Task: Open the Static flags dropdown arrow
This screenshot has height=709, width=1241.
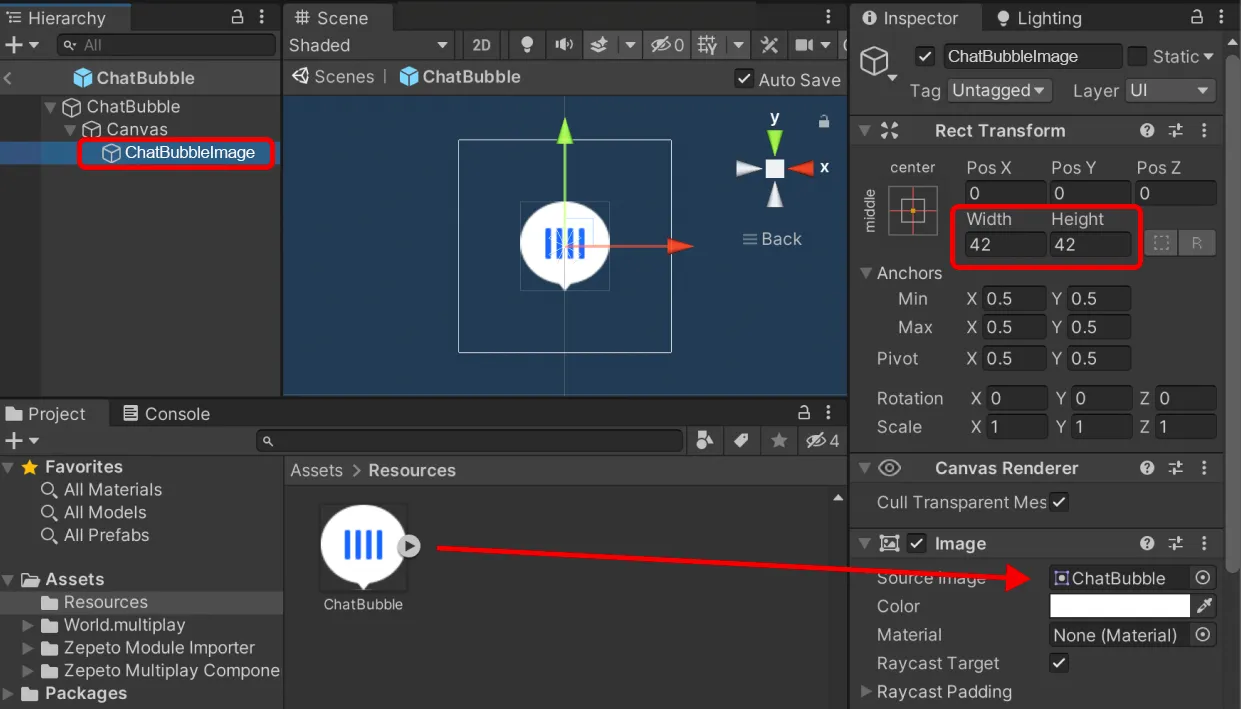Action: point(1209,57)
